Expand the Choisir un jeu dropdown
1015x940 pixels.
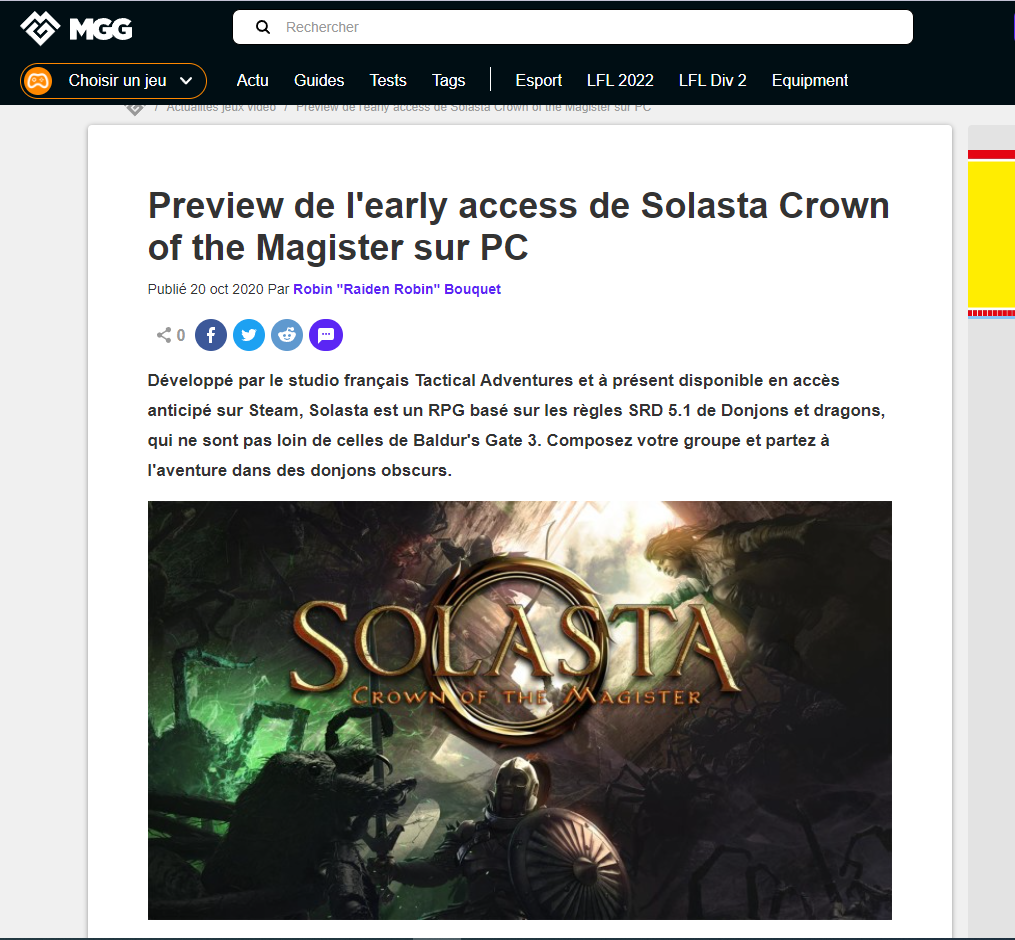click(113, 81)
